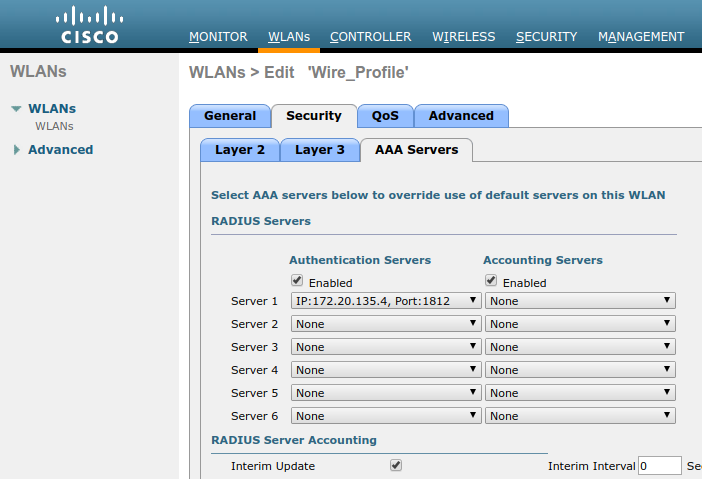Open the CONTROLLER menu
The width and height of the screenshot is (702, 479).
pyautogui.click(x=370, y=37)
